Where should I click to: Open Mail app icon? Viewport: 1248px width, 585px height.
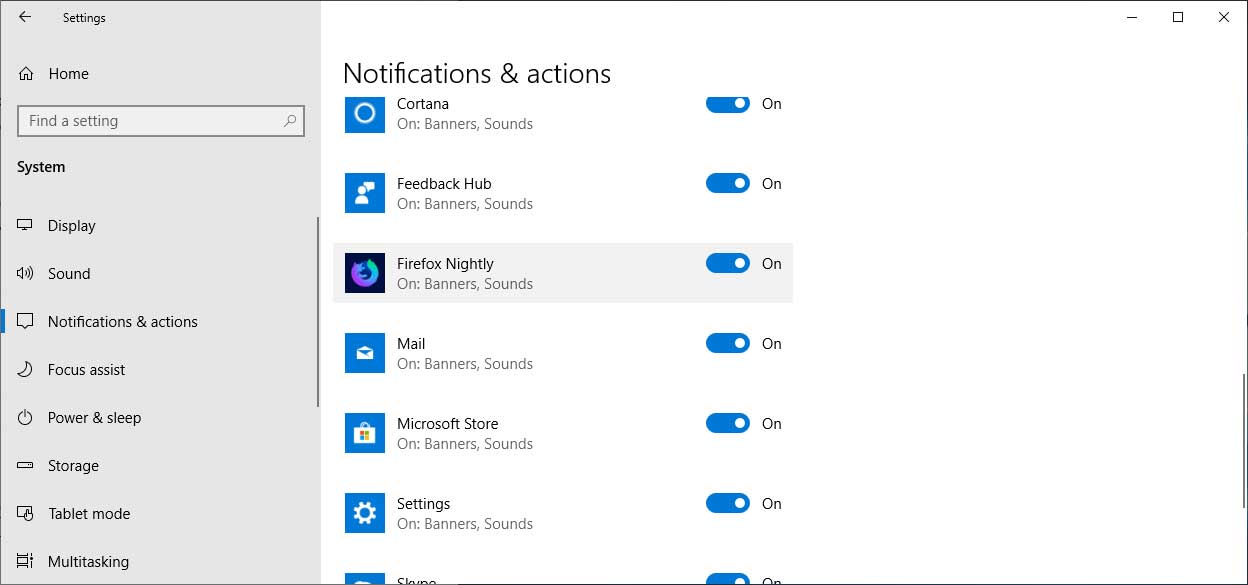[x=365, y=353]
